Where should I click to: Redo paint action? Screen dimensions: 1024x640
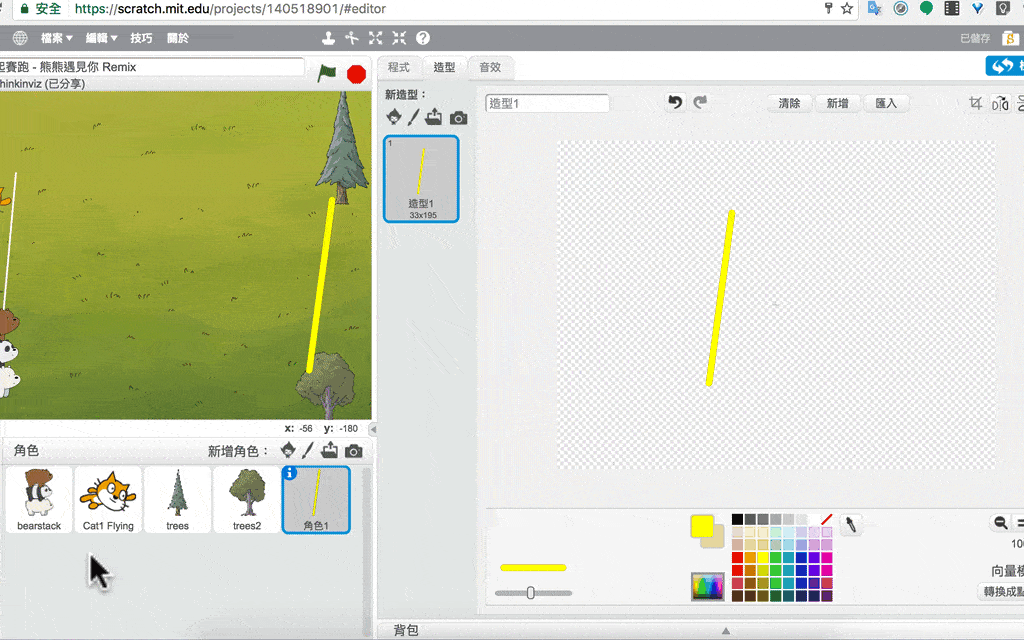point(700,103)
